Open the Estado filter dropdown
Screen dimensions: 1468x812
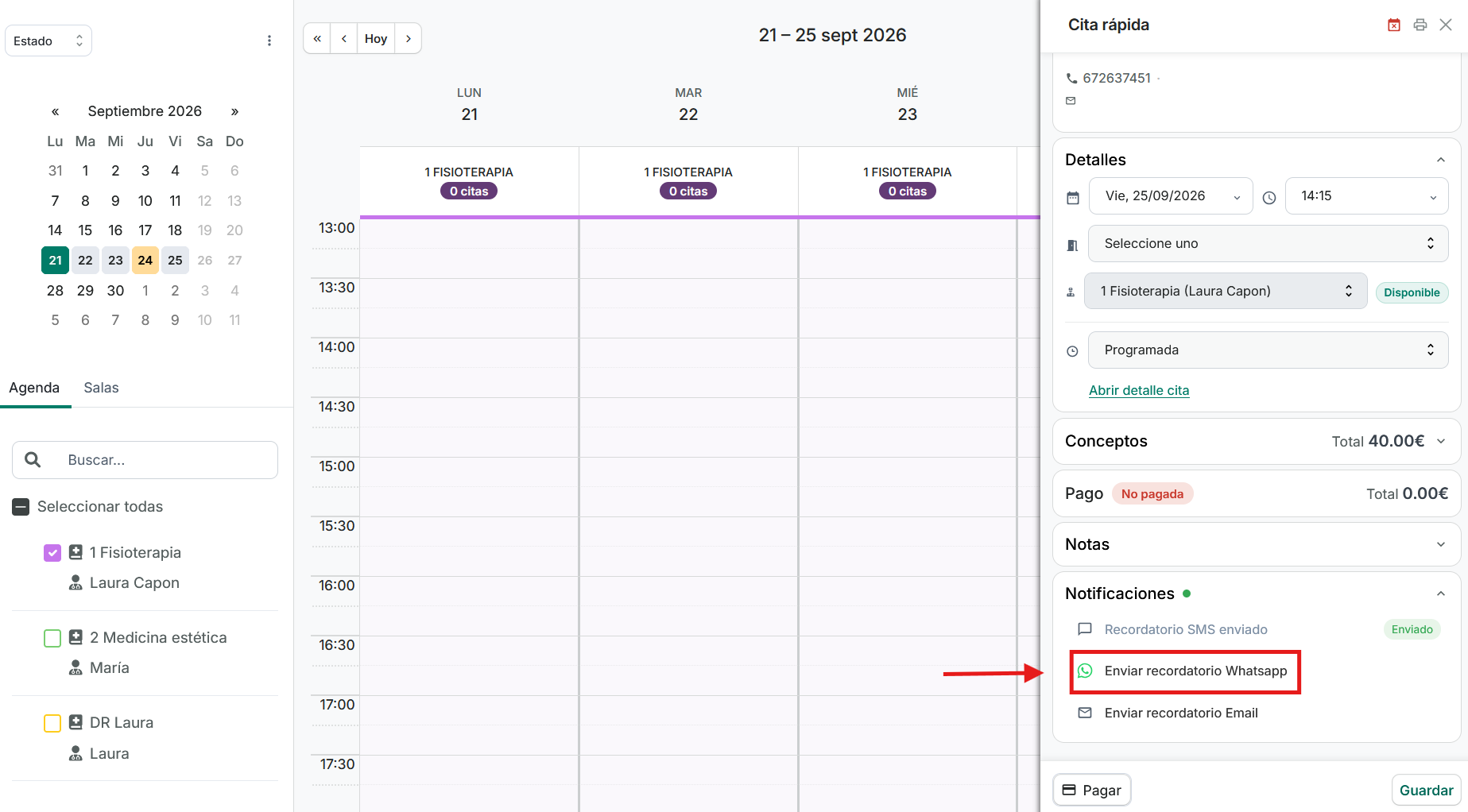click(48, 41)
